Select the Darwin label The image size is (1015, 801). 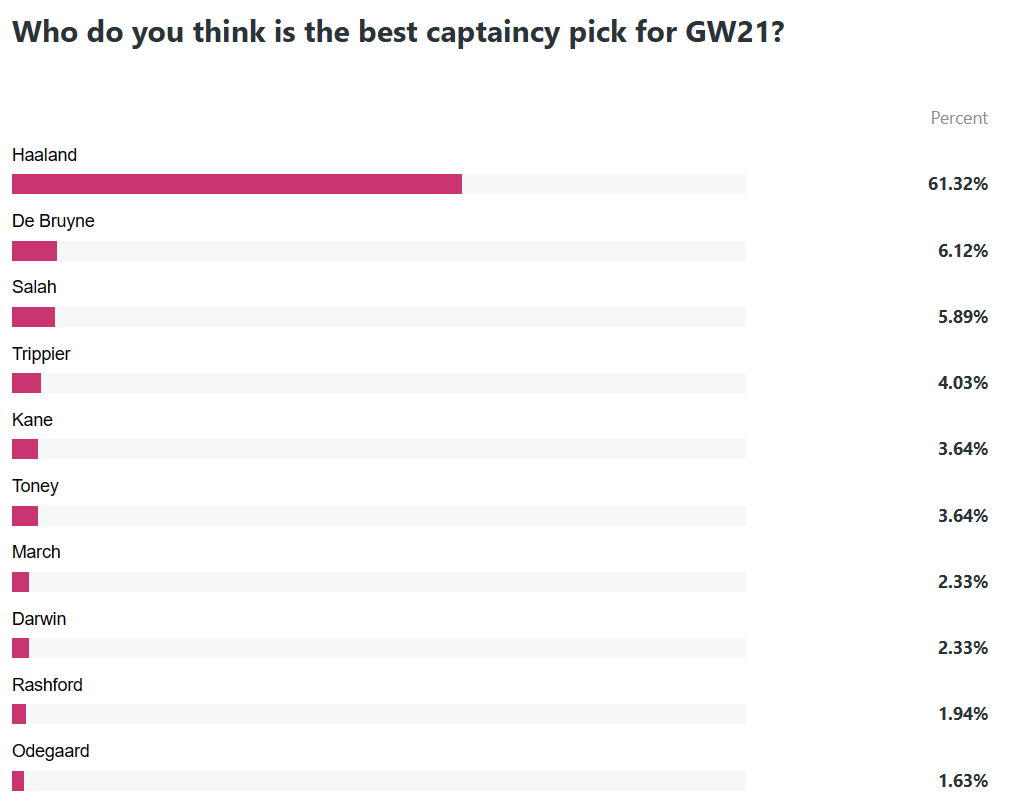click(39, 618)
